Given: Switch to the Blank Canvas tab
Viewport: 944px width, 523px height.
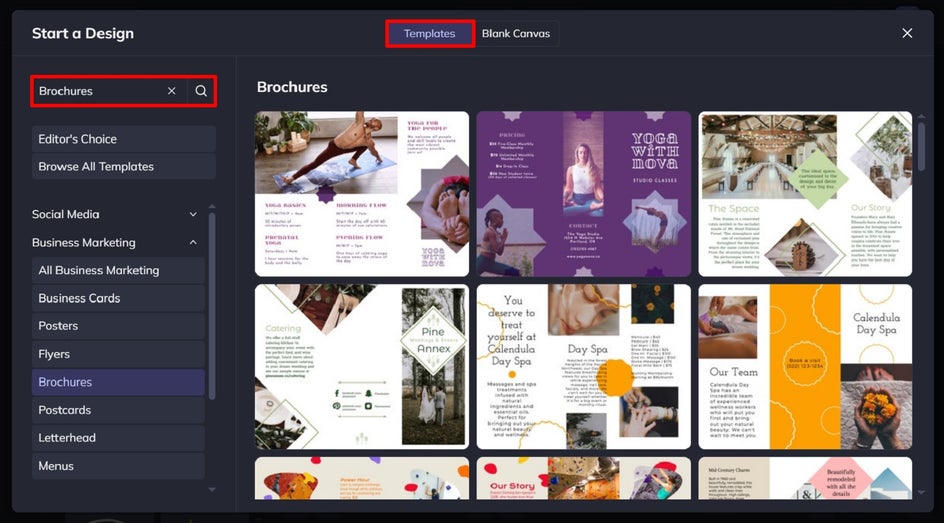Looking at the screenshot, I should point(516,34).
